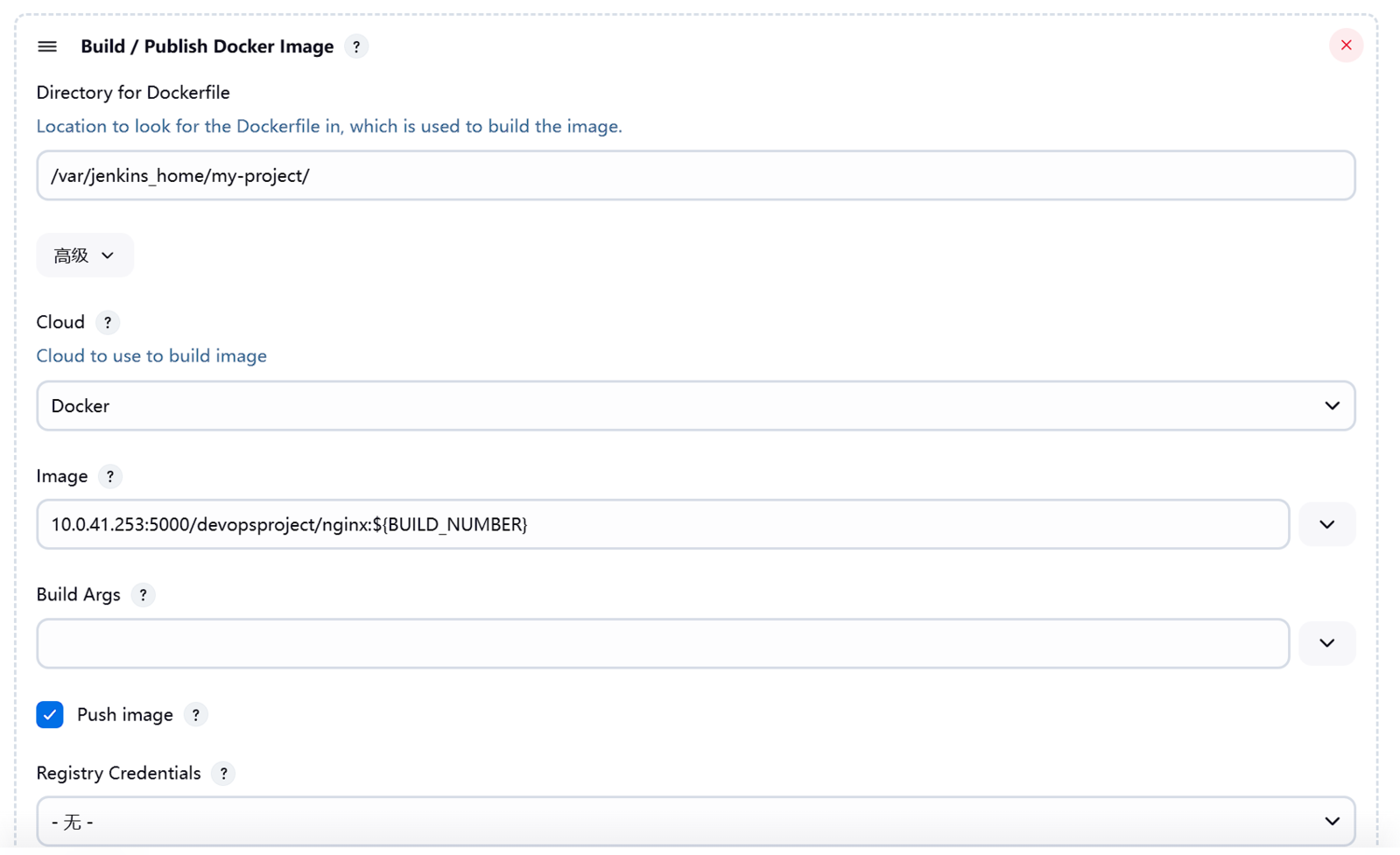Viewport: 1400px width, 855px height.
Task: Click the 'Cloud to use to build image' text
Action: pyautogui.click(x=151, y=356)
